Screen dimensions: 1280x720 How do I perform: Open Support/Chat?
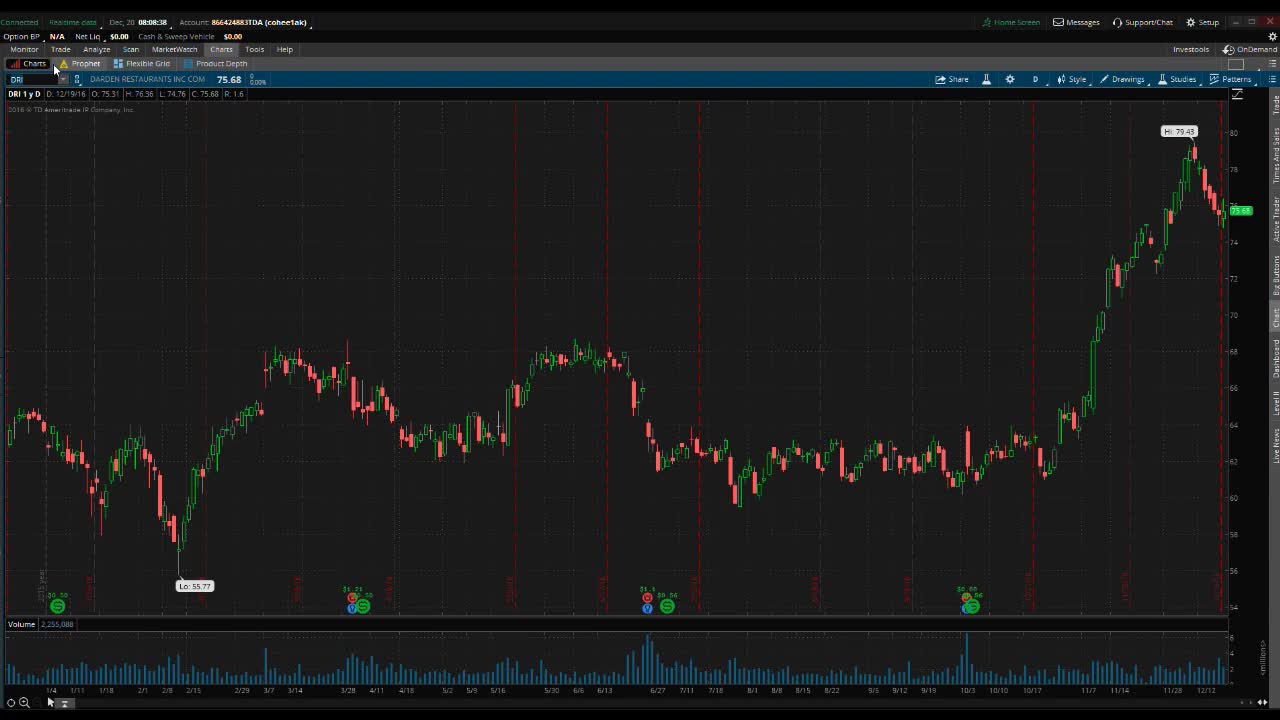coord(1143,22)
